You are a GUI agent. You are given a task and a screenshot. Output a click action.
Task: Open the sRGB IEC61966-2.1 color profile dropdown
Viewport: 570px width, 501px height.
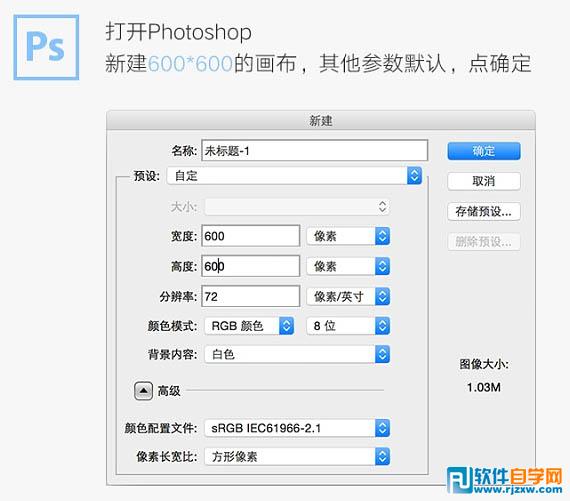[297, 428]
